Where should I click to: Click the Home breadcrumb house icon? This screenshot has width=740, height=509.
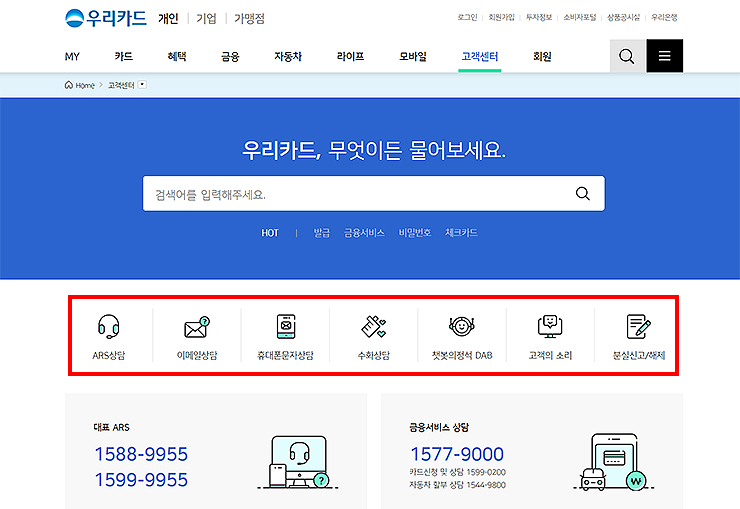point(69,85)
